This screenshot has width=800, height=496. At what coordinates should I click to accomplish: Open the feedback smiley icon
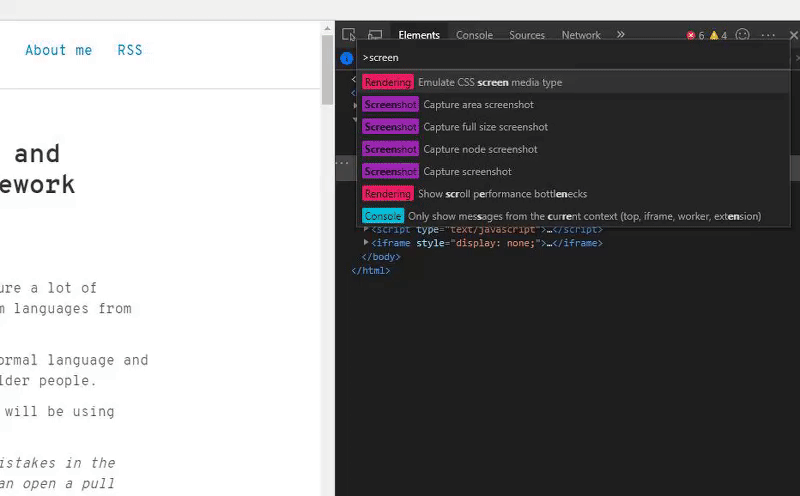742,35
